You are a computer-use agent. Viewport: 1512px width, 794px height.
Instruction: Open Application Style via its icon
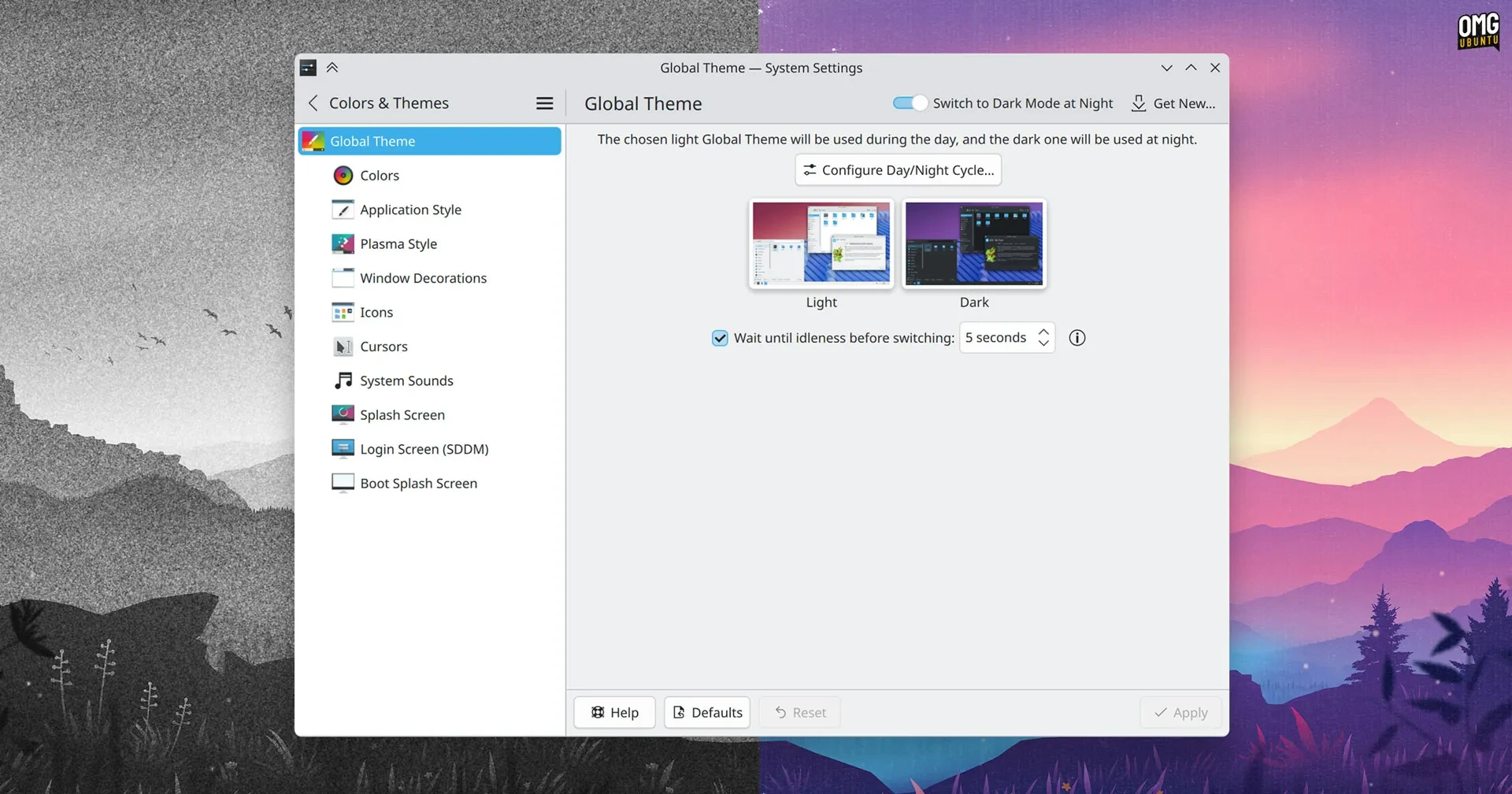click(343, 210)
